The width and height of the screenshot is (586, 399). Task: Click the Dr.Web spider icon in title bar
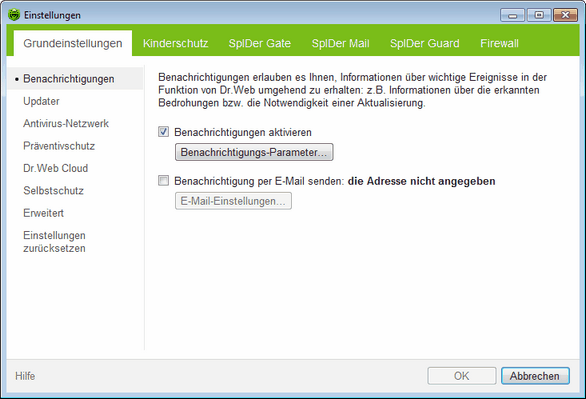pos(14,15)
